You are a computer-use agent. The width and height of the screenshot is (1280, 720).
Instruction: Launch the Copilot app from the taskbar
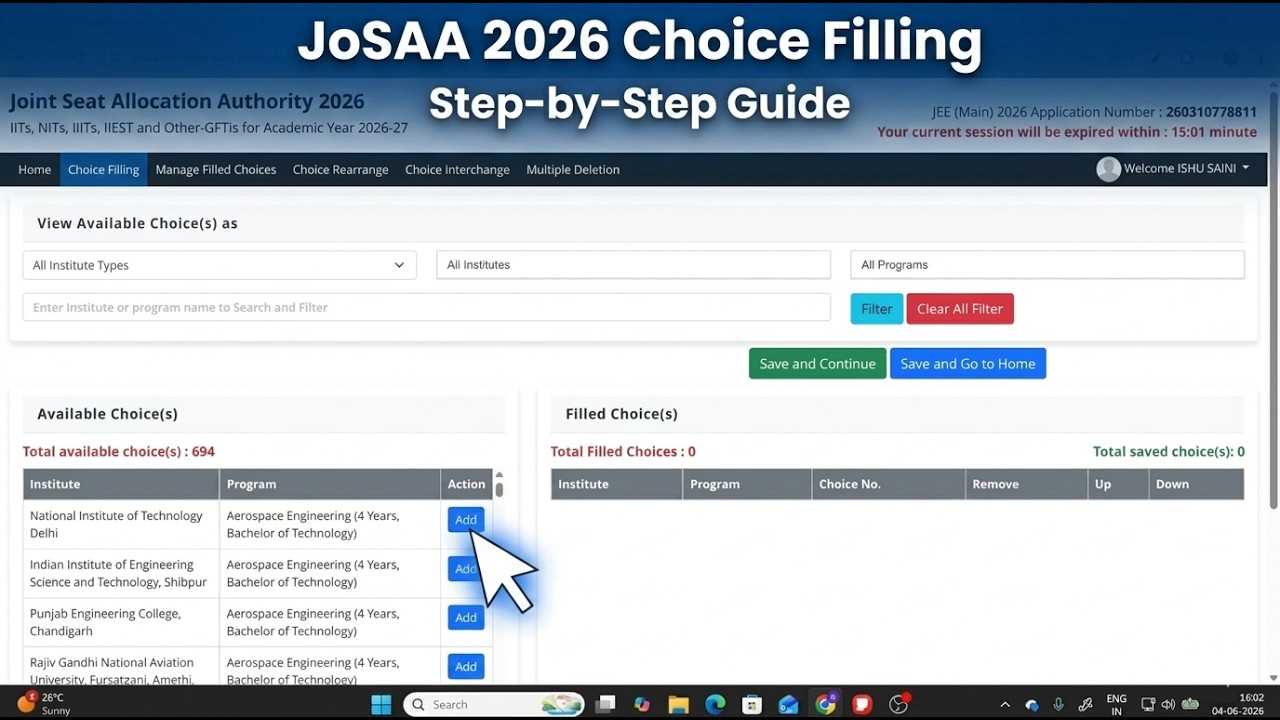642,704
